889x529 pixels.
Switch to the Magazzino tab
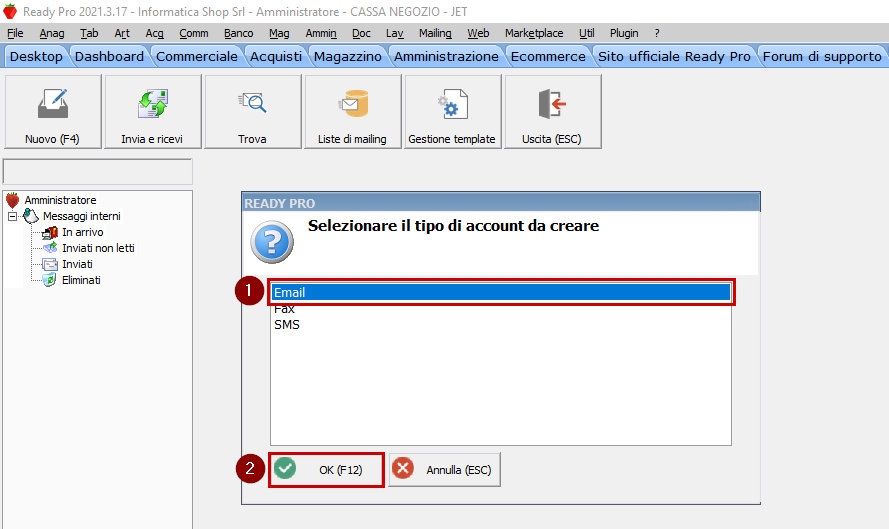coord(348,57)
